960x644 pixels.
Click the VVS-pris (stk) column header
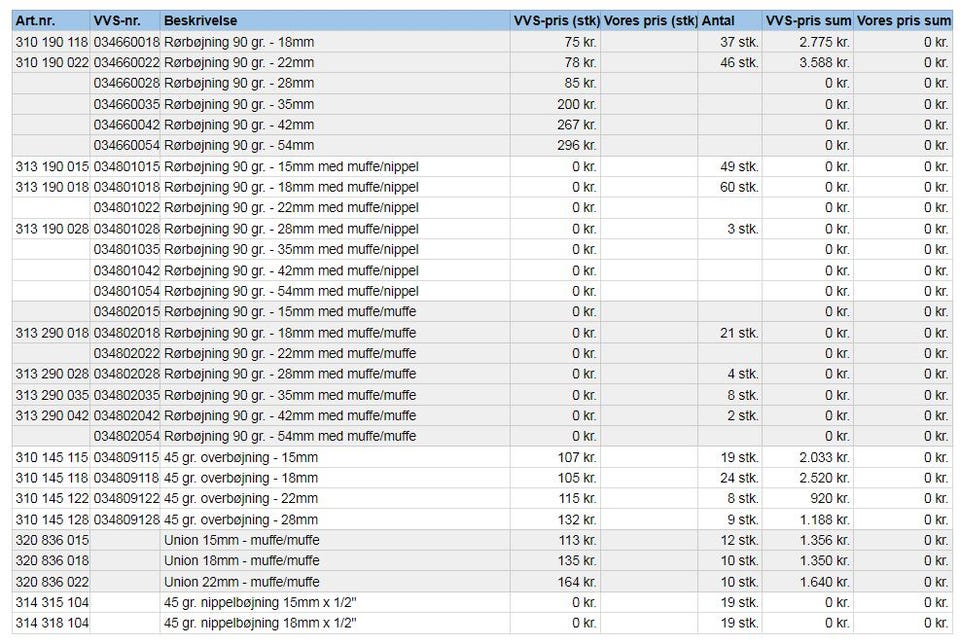coord(555,20)
